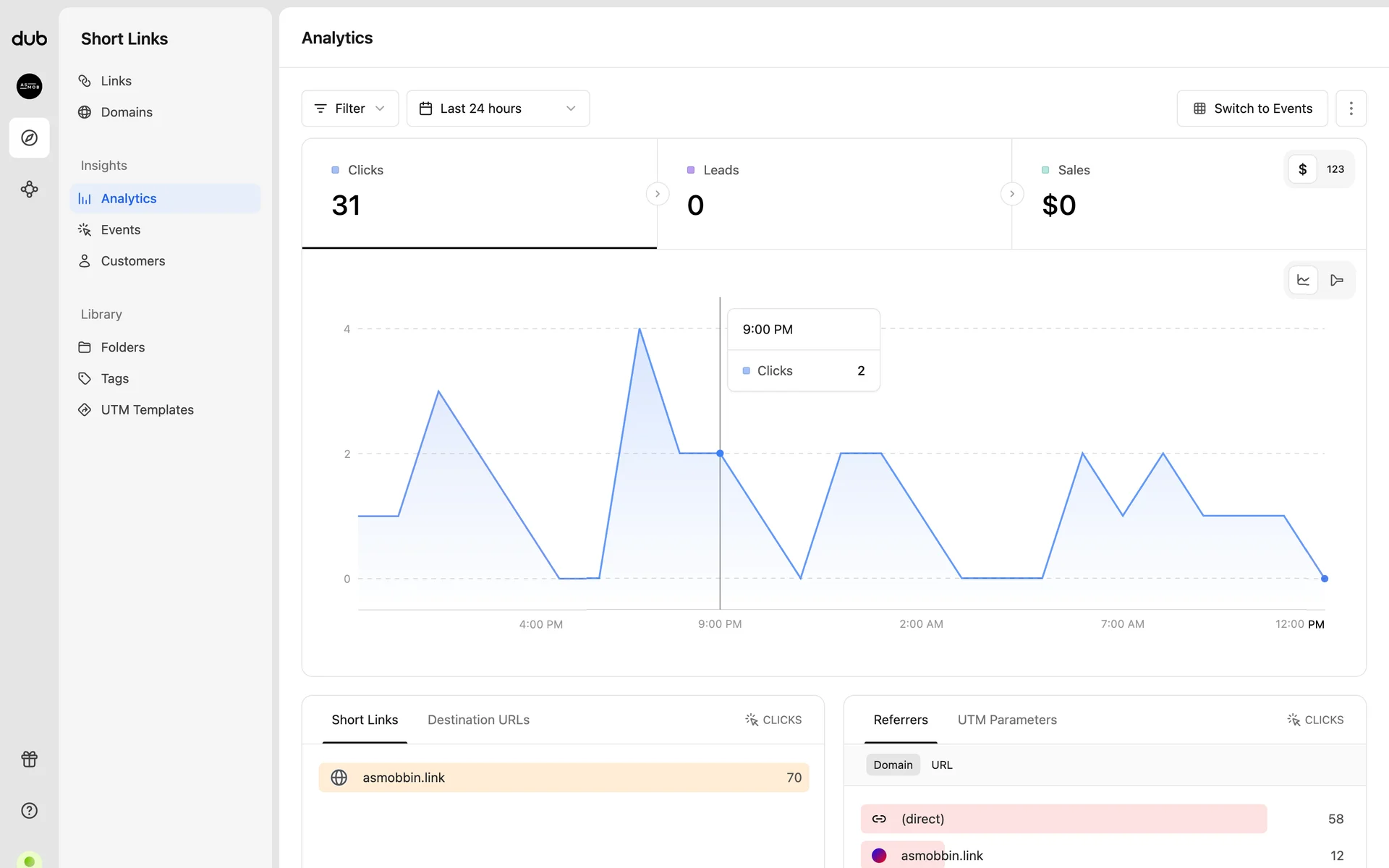1389x868 pixels.
Task: Switch chart to funnel view
Action: click(x=1336, y=281)
